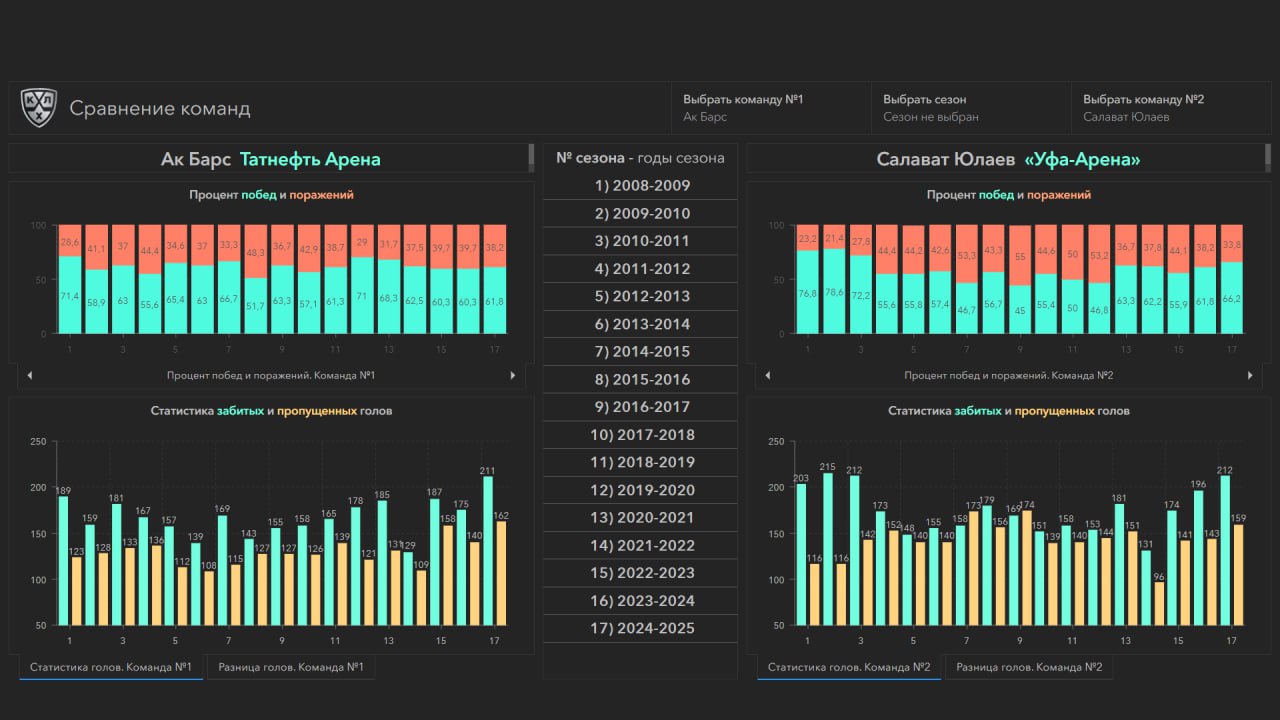This screenshot has width=1280, height=720.
Task: Select season '15) 2022-2023' in list
Action: 640,574
